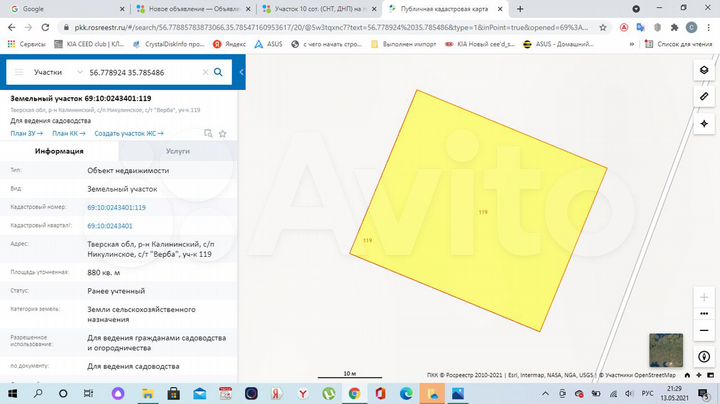Open the План ЗУ link
This screenshot has width=720, height=404.
point(26,132)
